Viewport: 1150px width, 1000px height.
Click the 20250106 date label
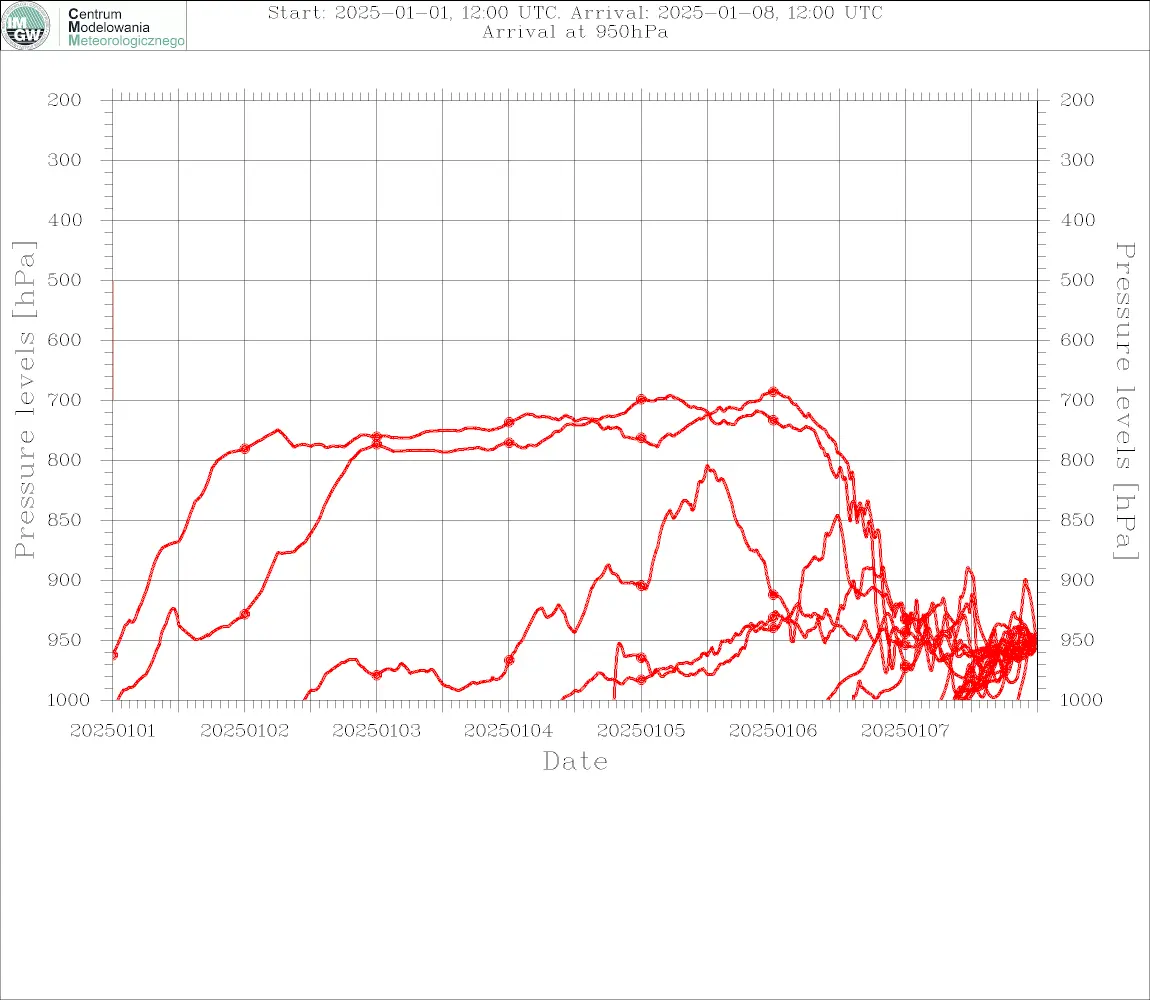pyautogui.click(x=774, y=731)
